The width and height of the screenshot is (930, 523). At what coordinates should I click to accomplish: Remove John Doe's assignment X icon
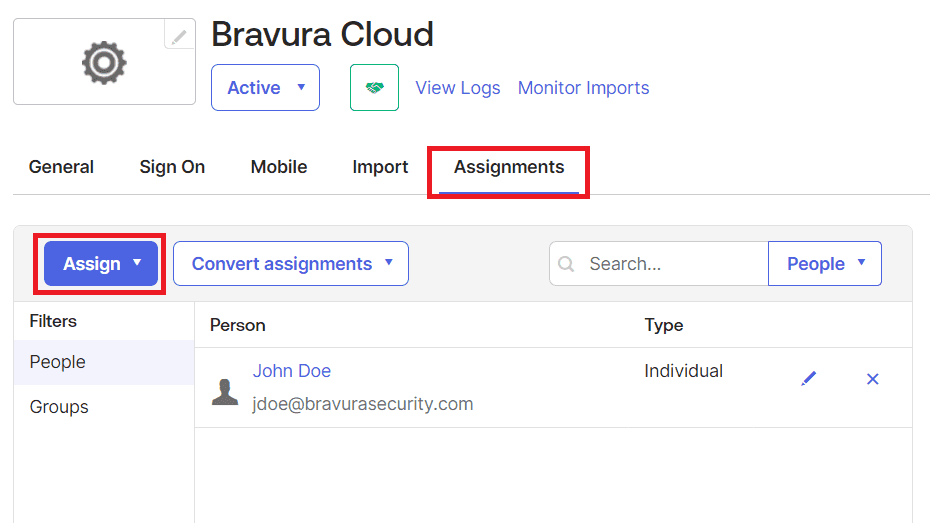click(x=872, y=379)
